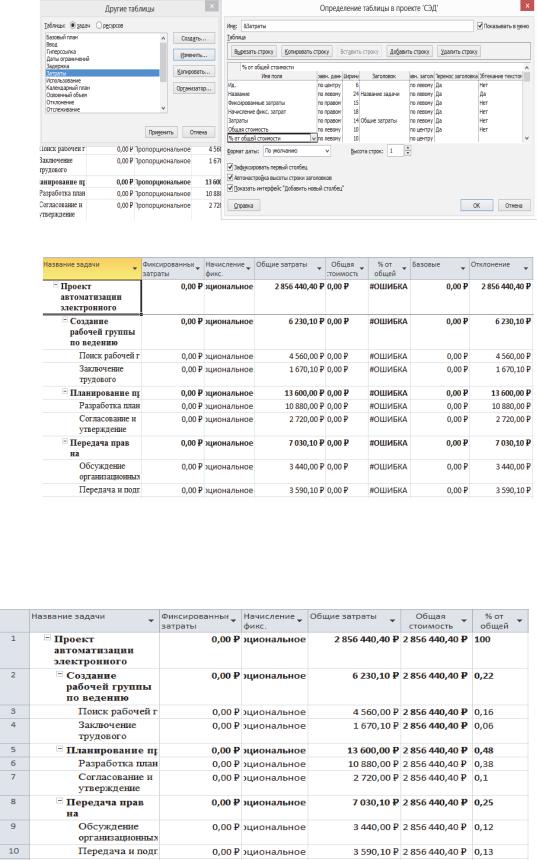The height and width of the screenshot is (860, 537).
Task: Click the 'Применить' button
Action: (x=161, y=132)
